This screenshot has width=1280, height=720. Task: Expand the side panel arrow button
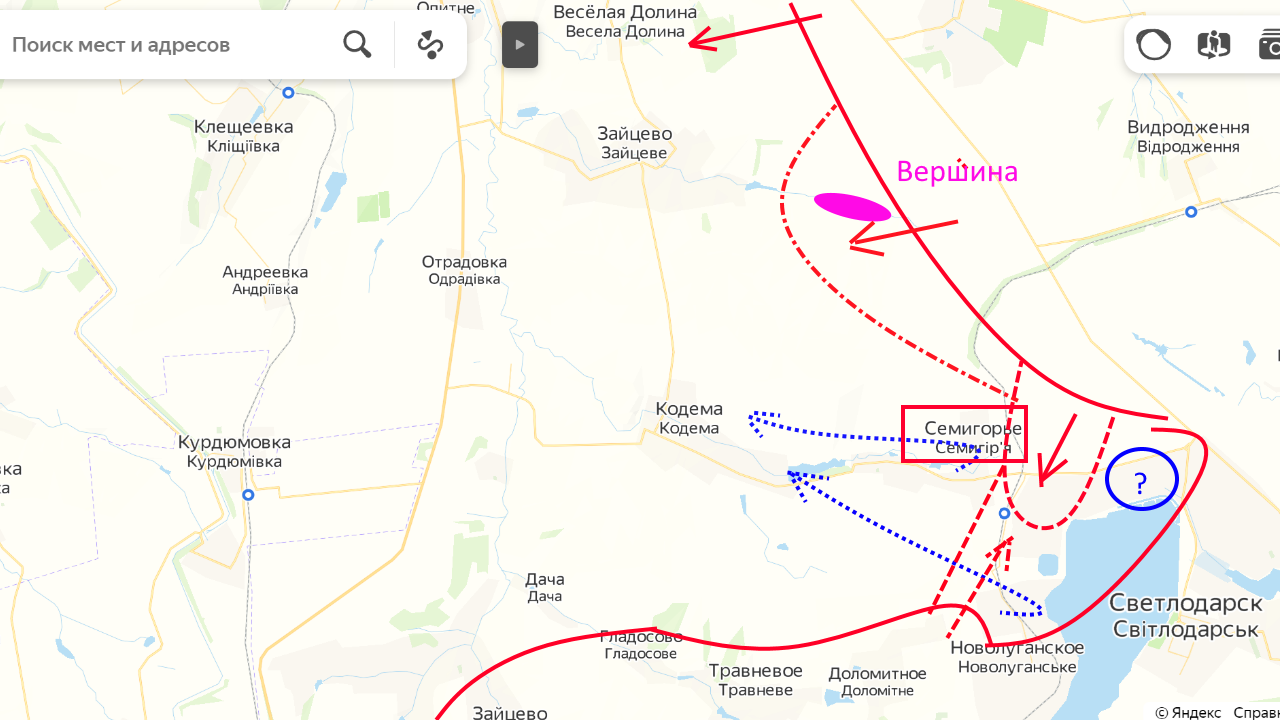pyautogui.click(x=520, y=45)
